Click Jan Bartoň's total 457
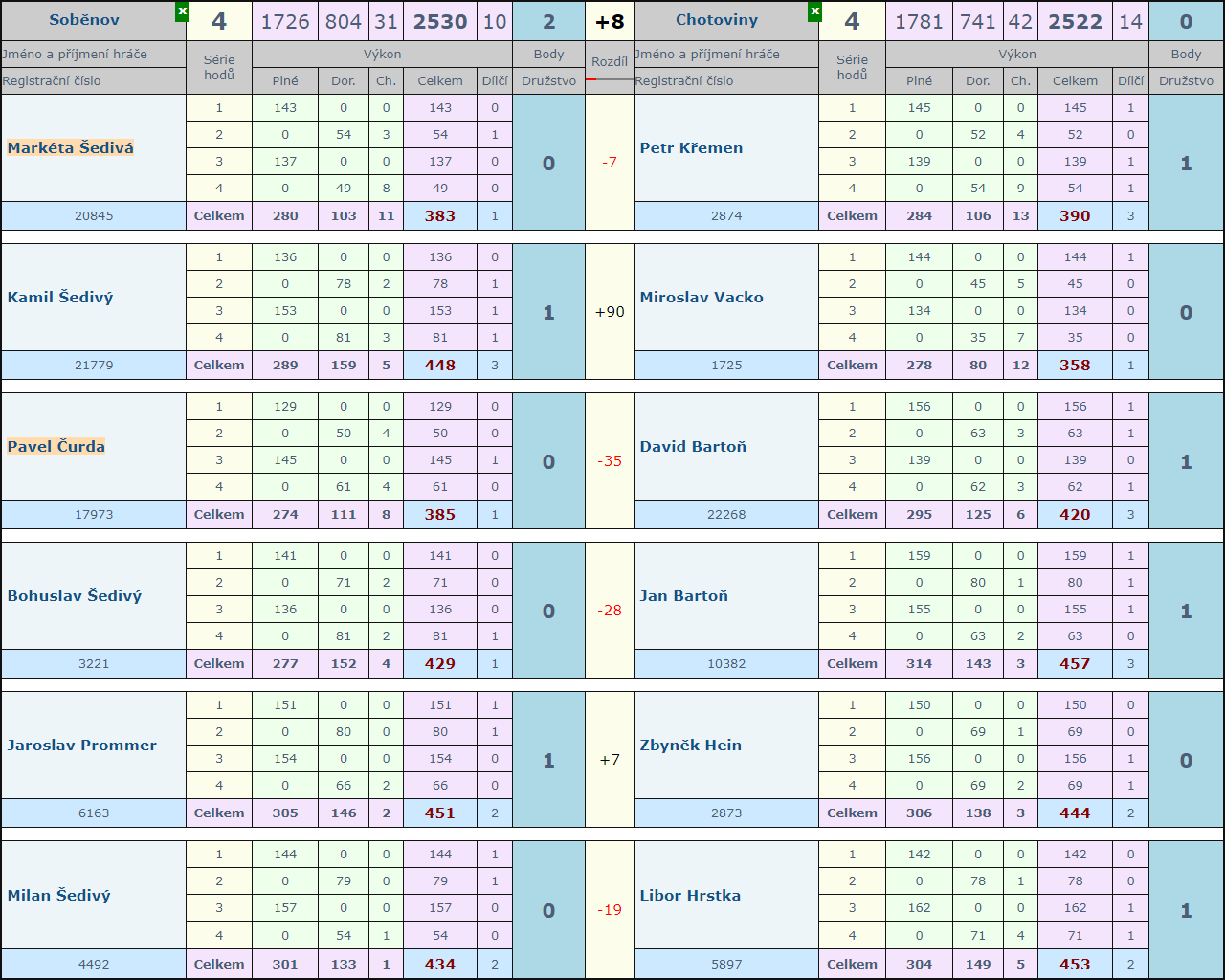 pos(1075,663)
